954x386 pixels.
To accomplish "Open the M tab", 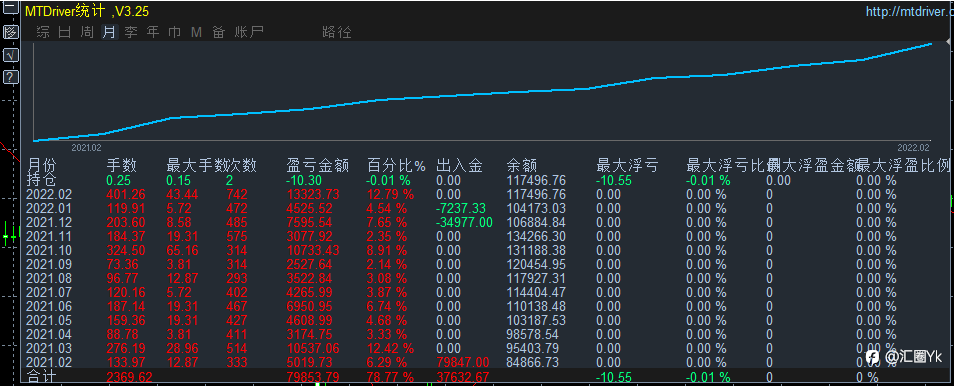I will click(196, 32).
